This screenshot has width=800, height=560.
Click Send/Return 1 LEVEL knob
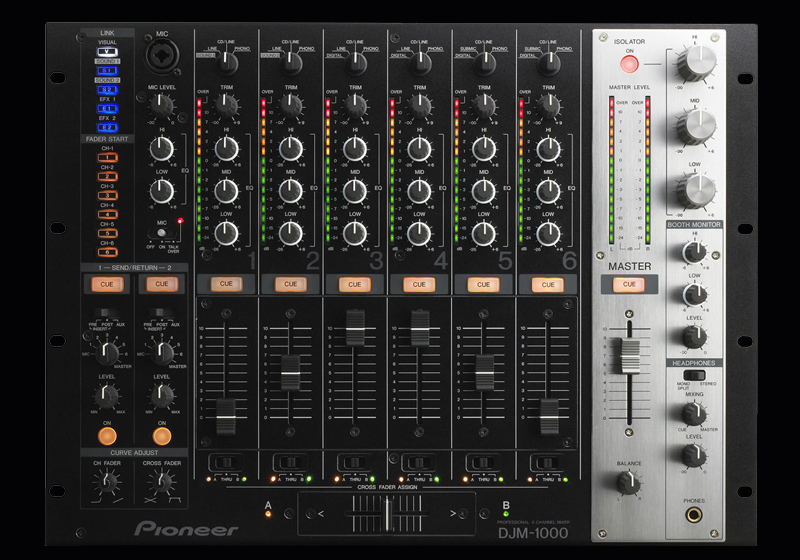[107, 395]
